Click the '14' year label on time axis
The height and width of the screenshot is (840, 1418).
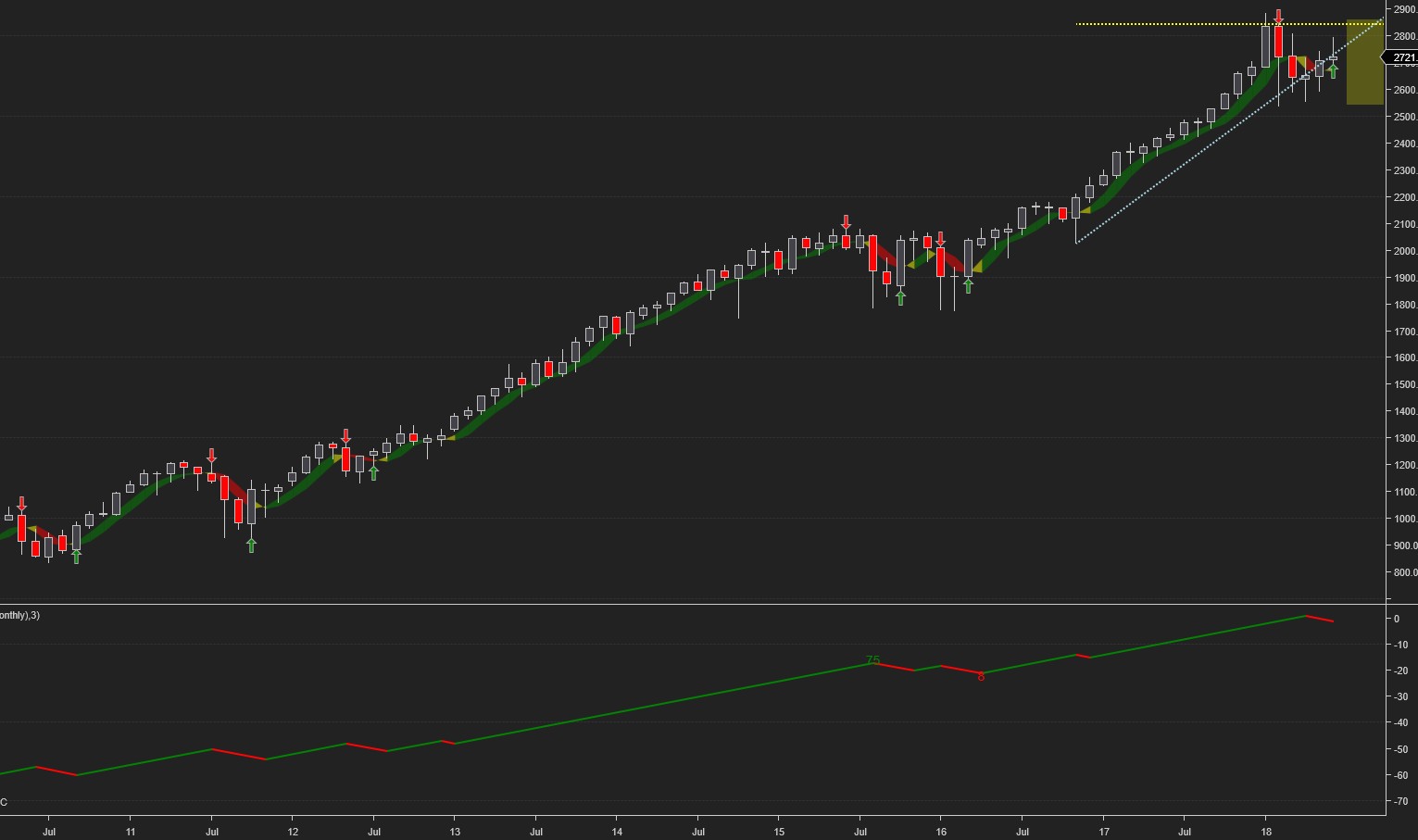(617, 832)
